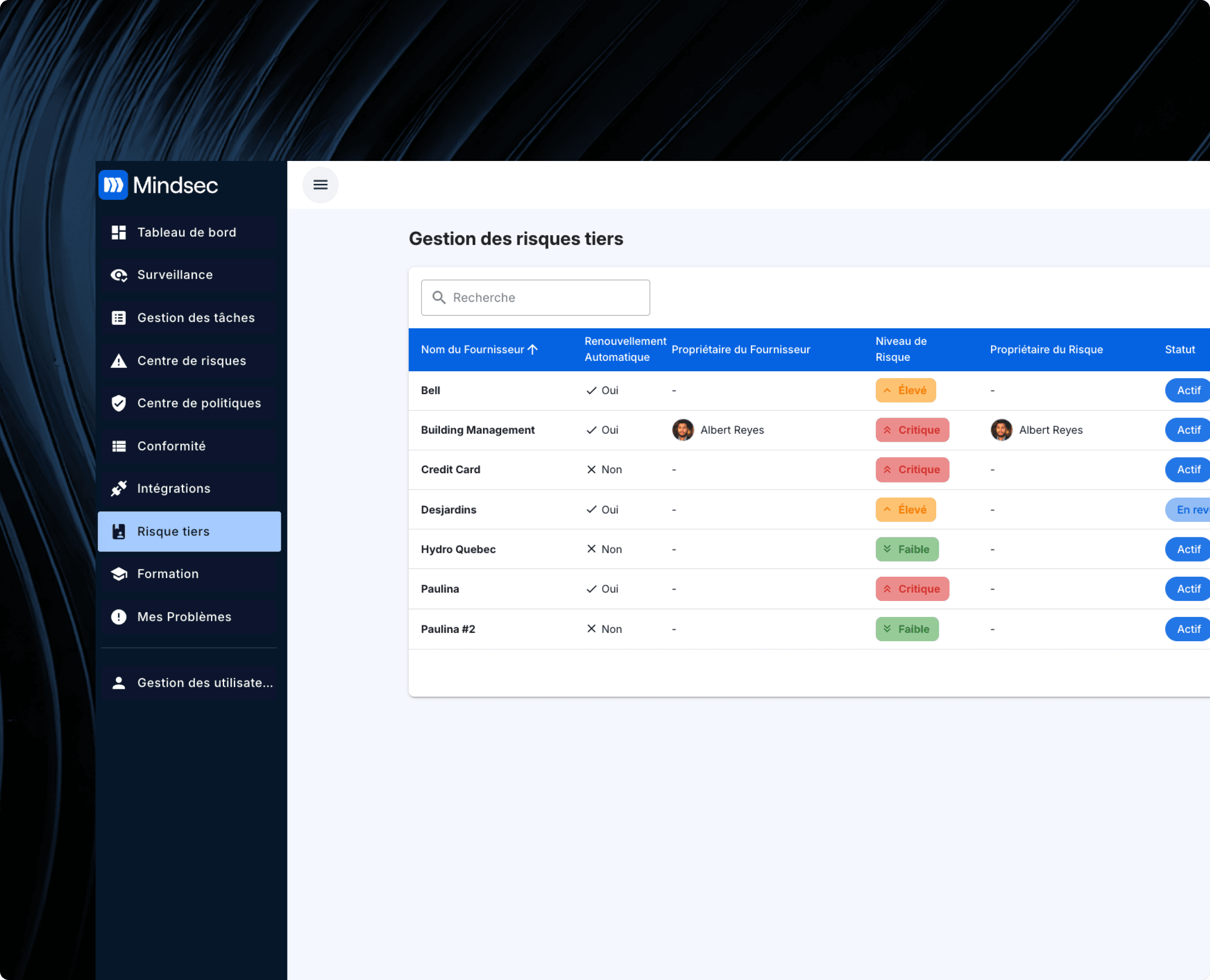This screenshot has height=980, width=1210.
Task: Sort by Statut column header
Action: 1179,349
